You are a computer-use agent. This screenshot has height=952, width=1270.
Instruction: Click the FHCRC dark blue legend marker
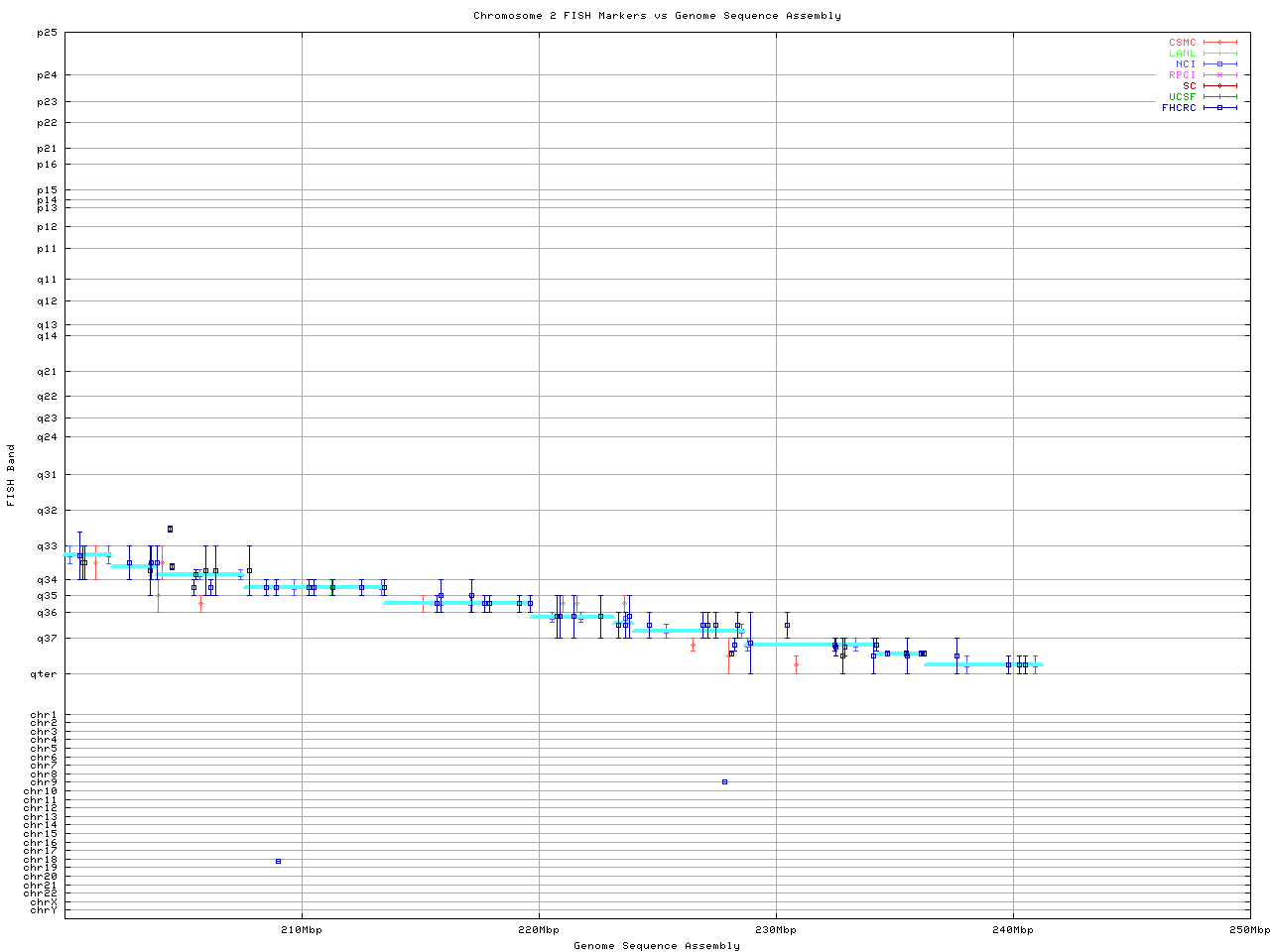click(x=1219, y=108)
